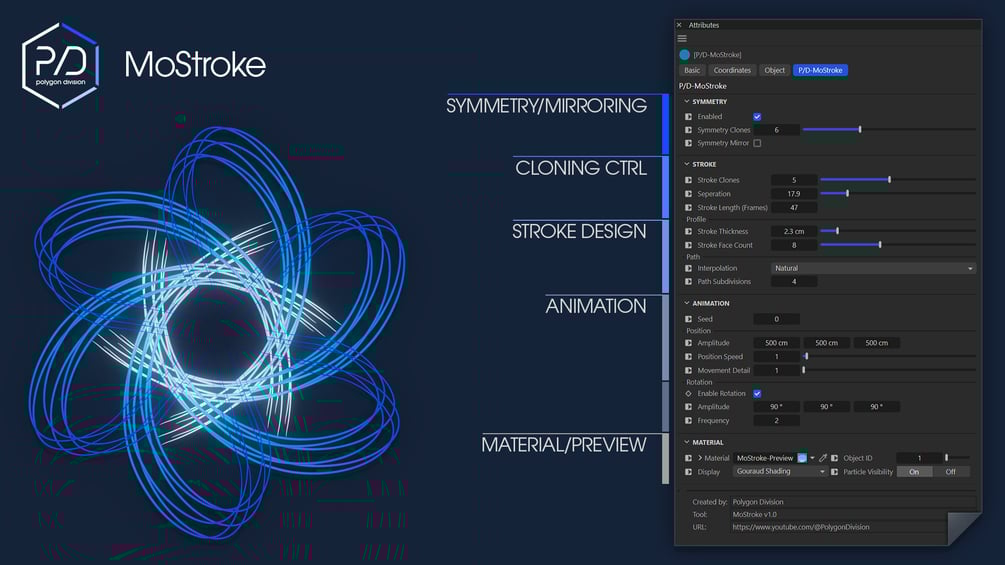Open the Attributes panel hamburger menu
The width and height of the screenshot is (1005, 565).
[682, 38]
